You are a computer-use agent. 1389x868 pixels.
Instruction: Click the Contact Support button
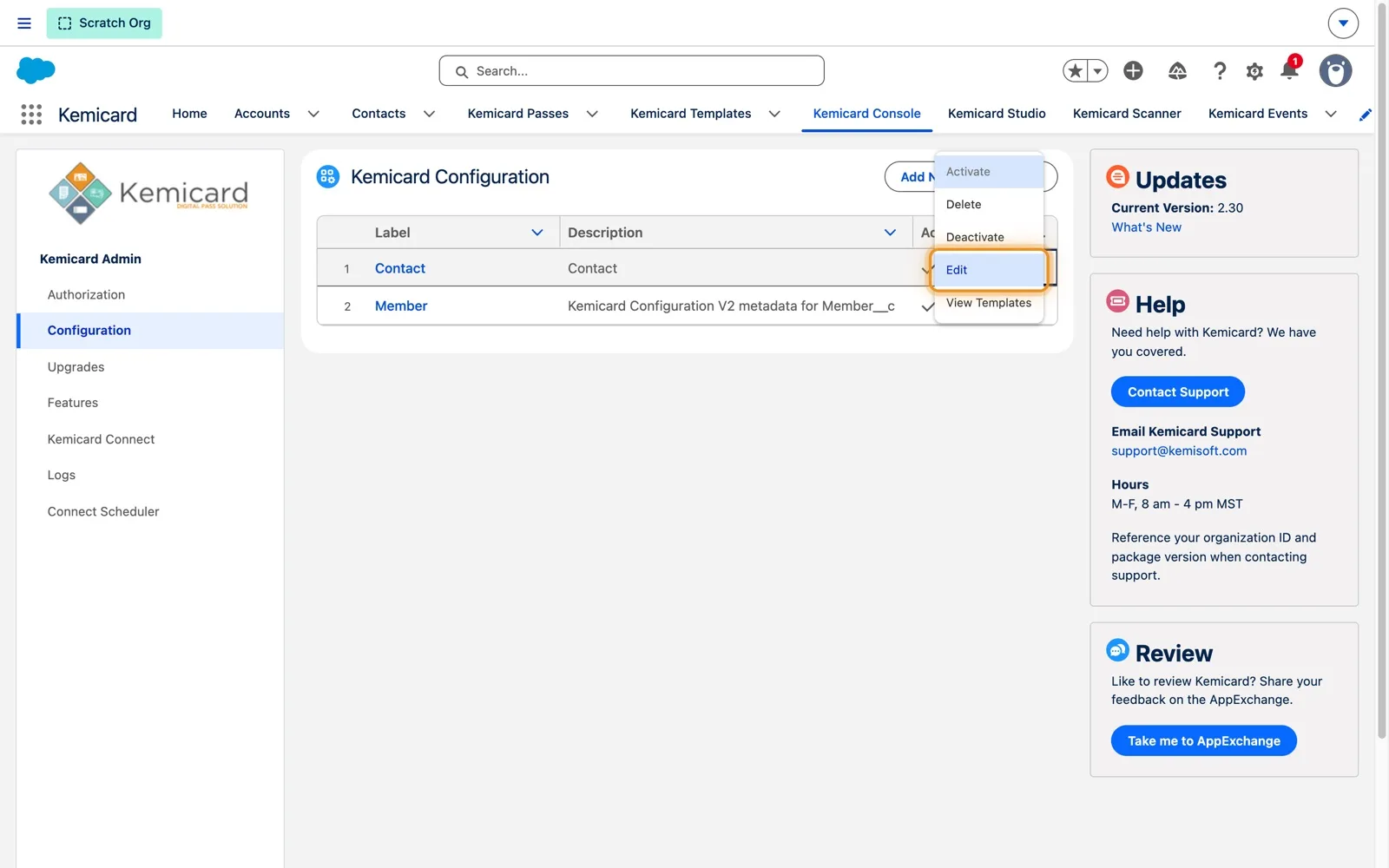[x=1178, y=392]
